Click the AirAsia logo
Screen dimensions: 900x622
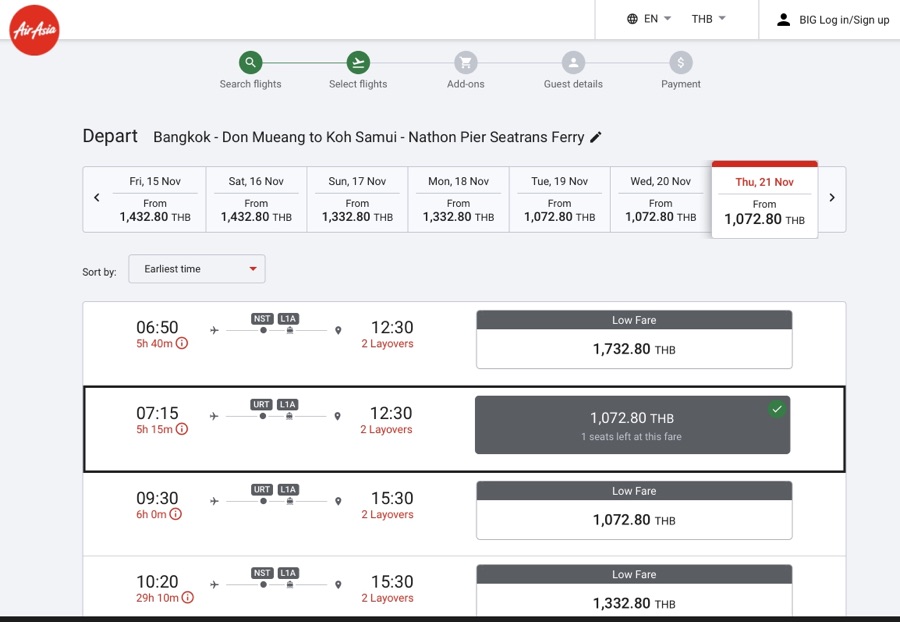34,30
